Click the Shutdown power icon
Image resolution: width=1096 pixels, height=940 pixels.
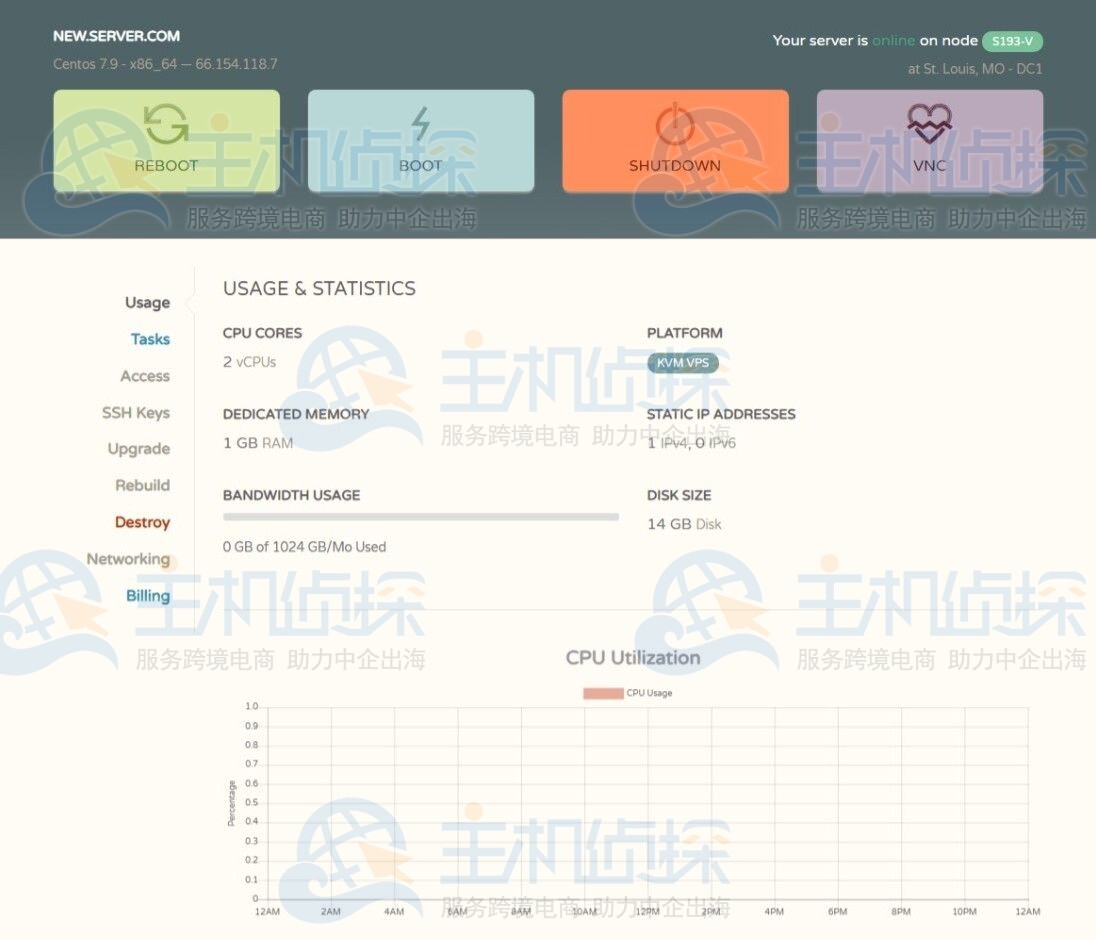pos(675,124)
